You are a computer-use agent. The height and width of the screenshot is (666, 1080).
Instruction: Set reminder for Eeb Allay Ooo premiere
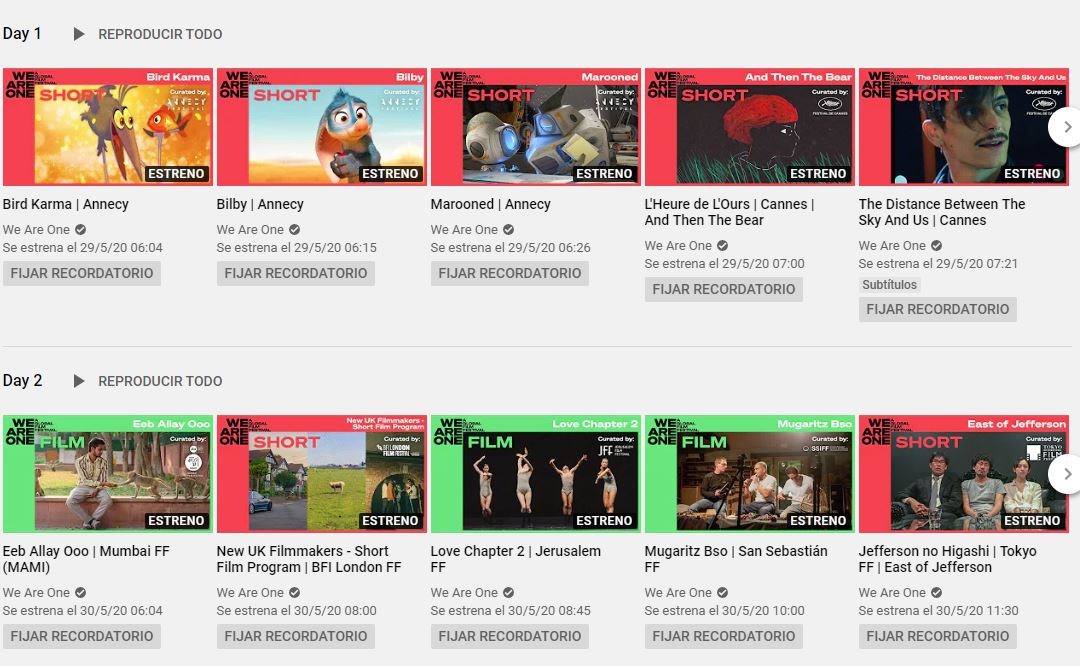coord(82,636)
